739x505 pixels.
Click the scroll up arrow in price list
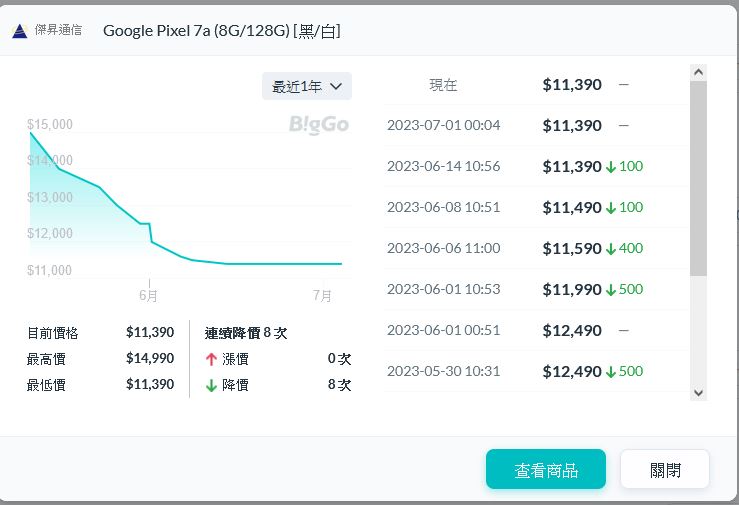(x=698, y=72)
